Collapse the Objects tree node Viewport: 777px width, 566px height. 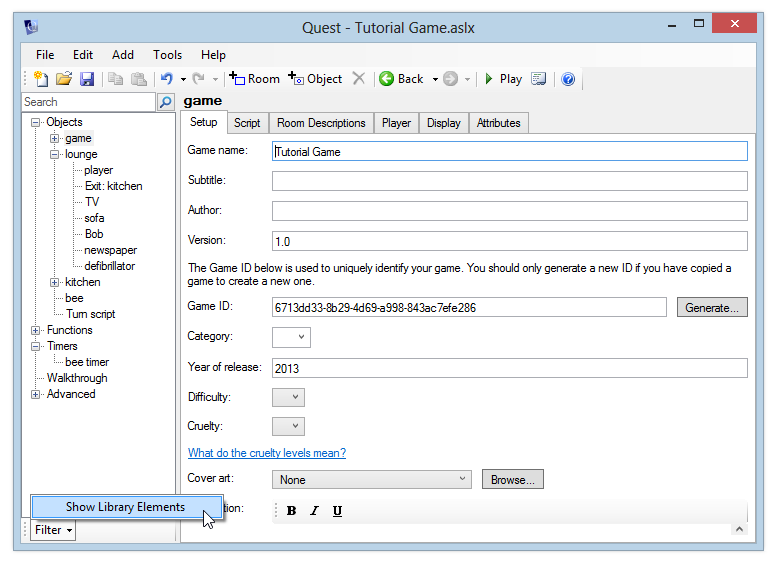tap(35, 122)
